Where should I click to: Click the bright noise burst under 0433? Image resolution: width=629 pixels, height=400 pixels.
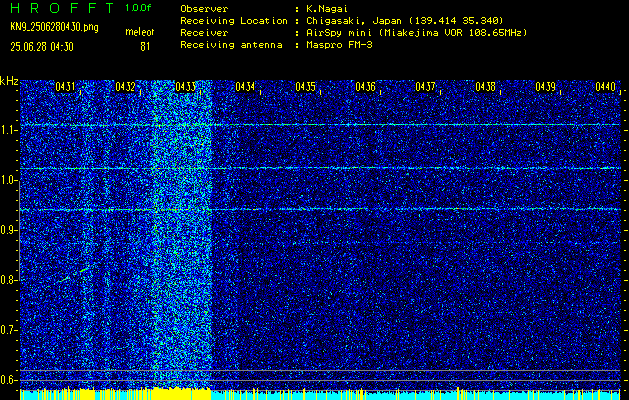pyautogui.click(x=183, y=235)
